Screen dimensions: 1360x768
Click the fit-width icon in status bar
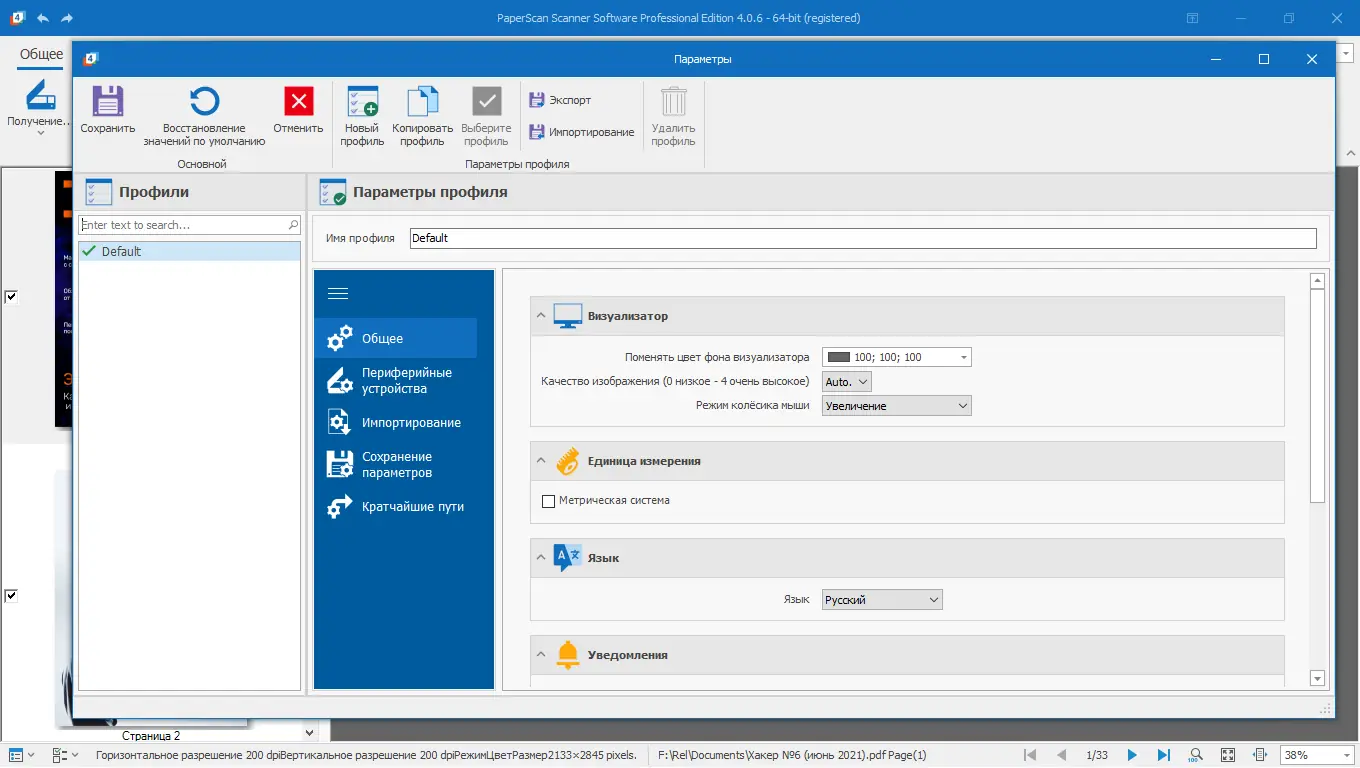(x=1260, y=755)
